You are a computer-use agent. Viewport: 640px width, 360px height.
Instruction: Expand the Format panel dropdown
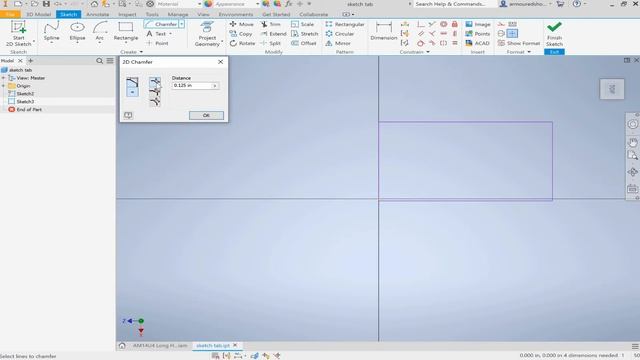[529, 52]
